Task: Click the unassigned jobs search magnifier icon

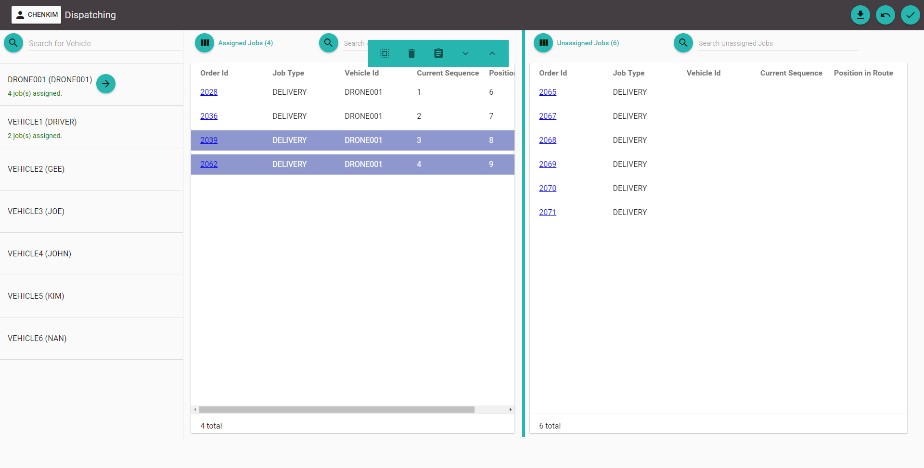Action: (683, 42)
